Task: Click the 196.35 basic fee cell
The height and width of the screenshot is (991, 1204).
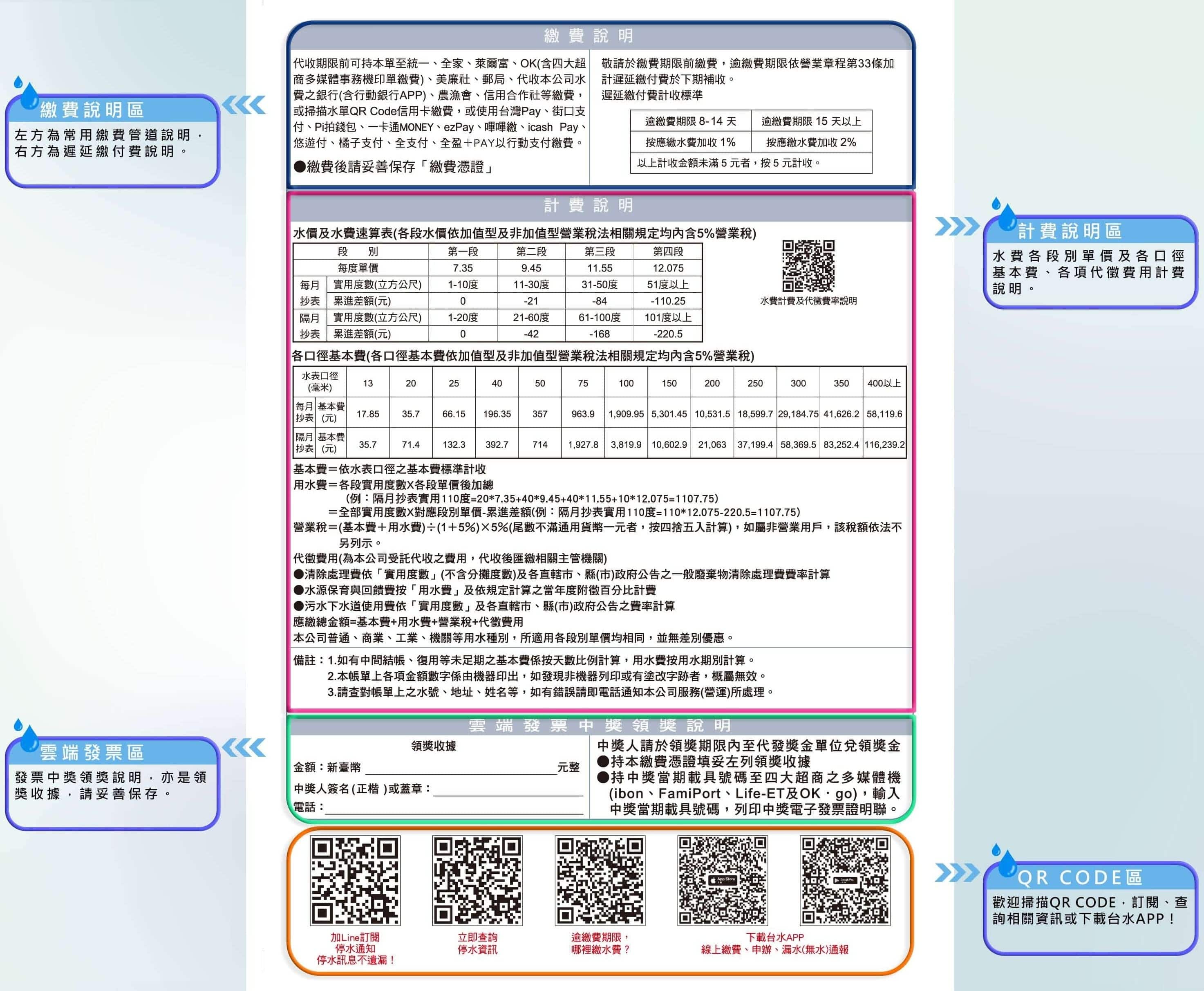Action: [497, 414]
